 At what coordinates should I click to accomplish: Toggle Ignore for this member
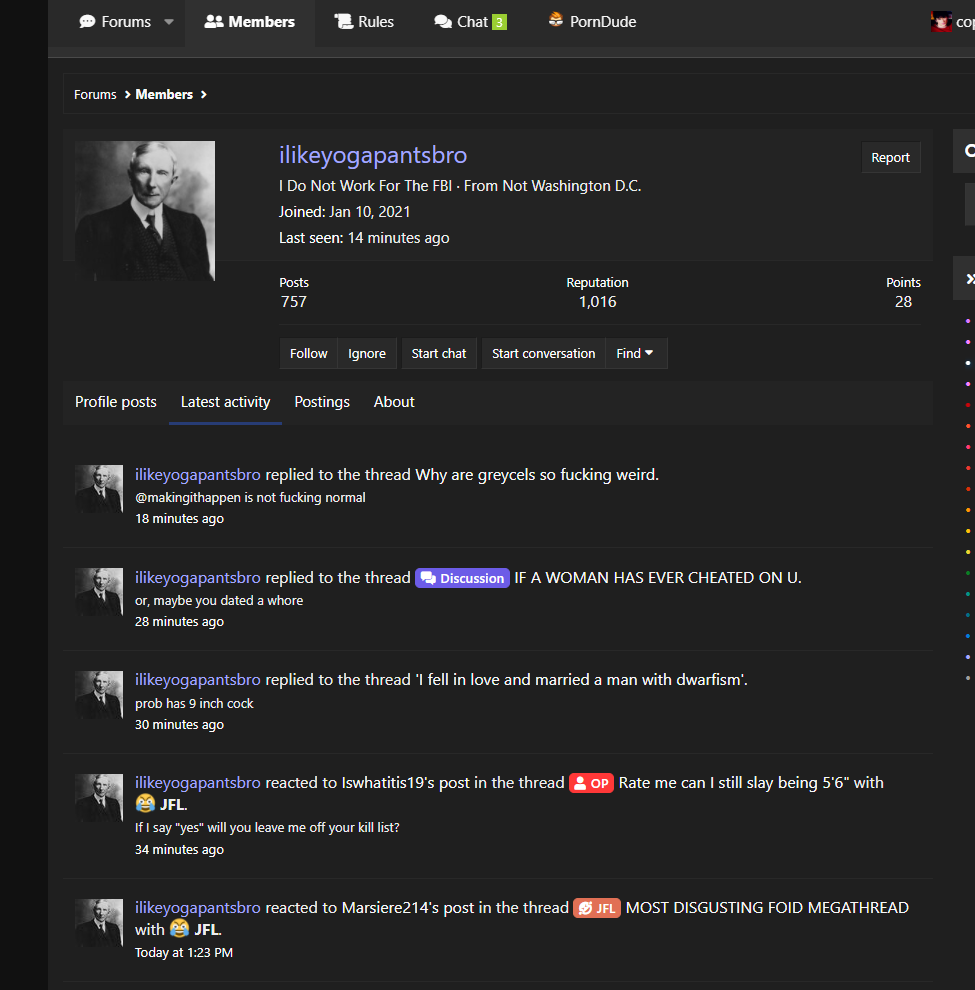tap(367, 353)
